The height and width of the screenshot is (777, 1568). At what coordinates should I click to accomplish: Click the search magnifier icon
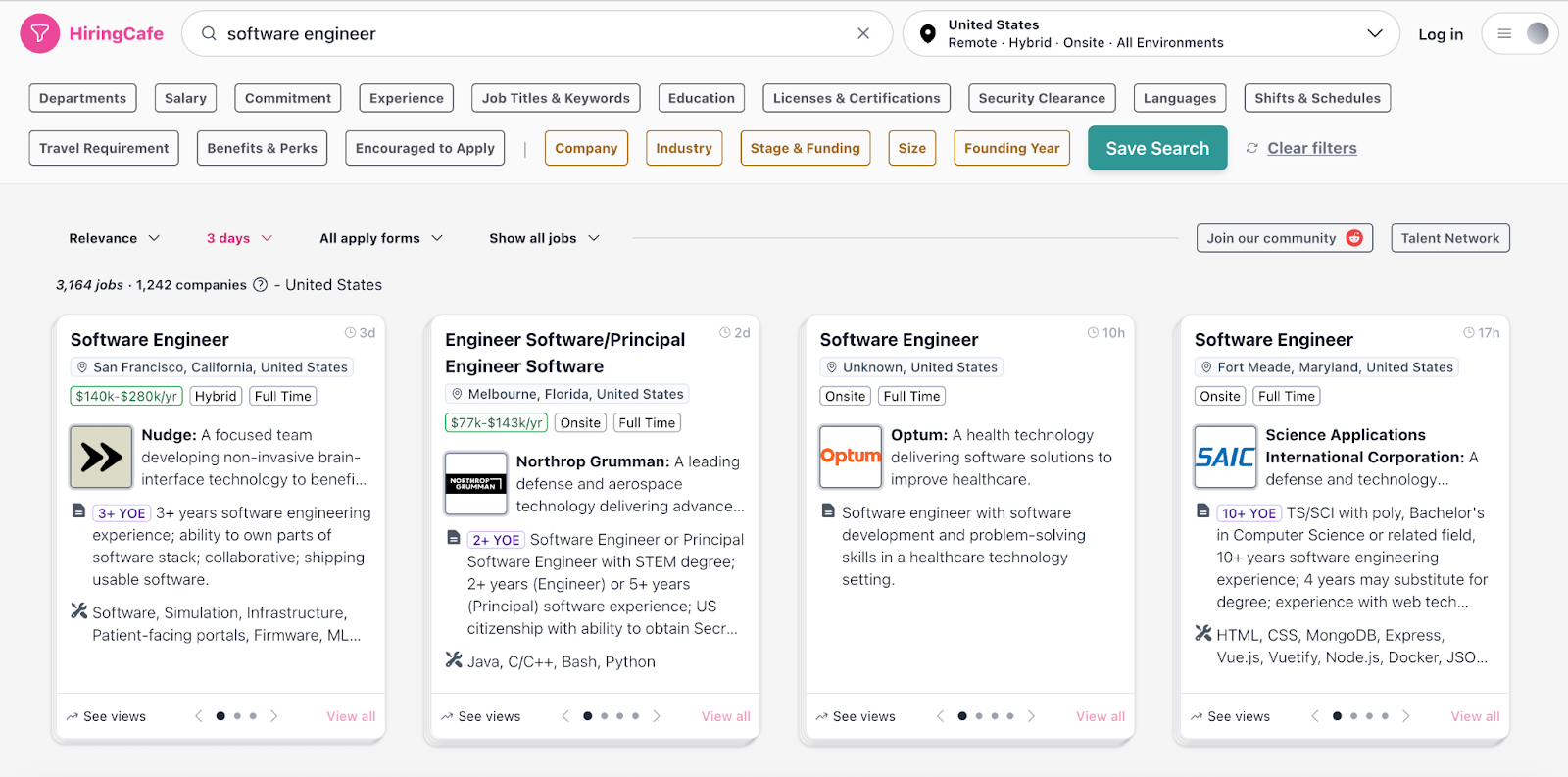point(209,33)
